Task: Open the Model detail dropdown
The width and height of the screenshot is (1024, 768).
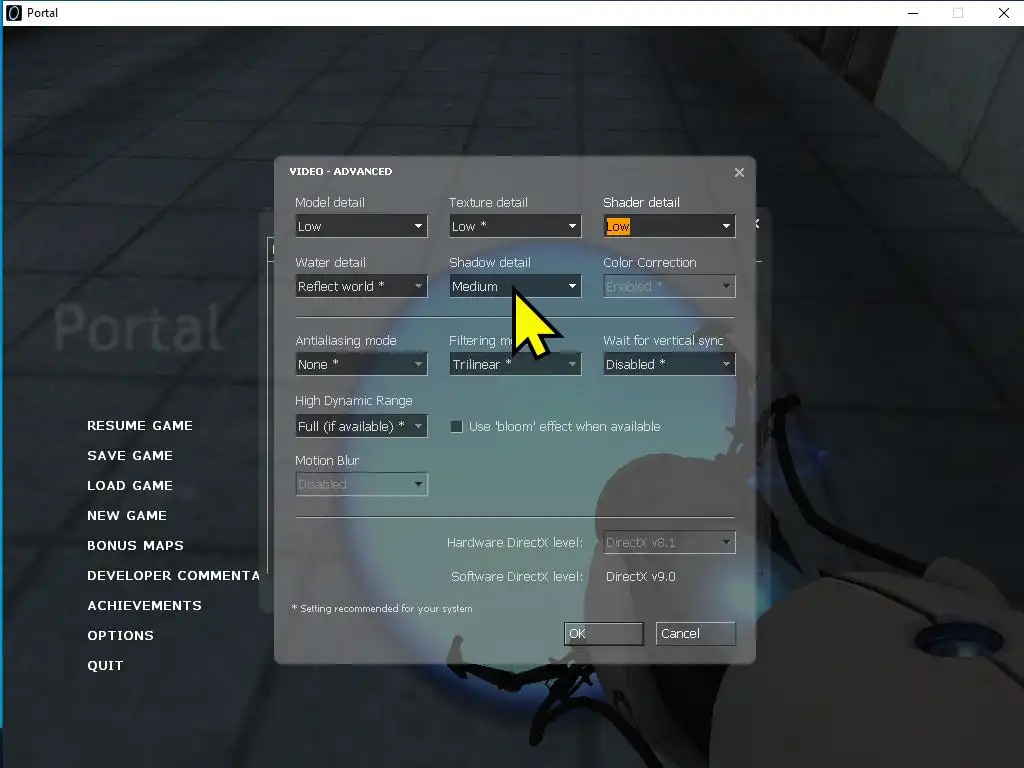Action: tap(361, 226)
